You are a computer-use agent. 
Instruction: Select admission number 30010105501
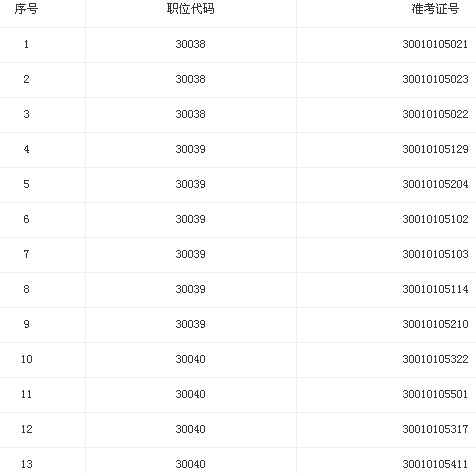pos(435,394)
